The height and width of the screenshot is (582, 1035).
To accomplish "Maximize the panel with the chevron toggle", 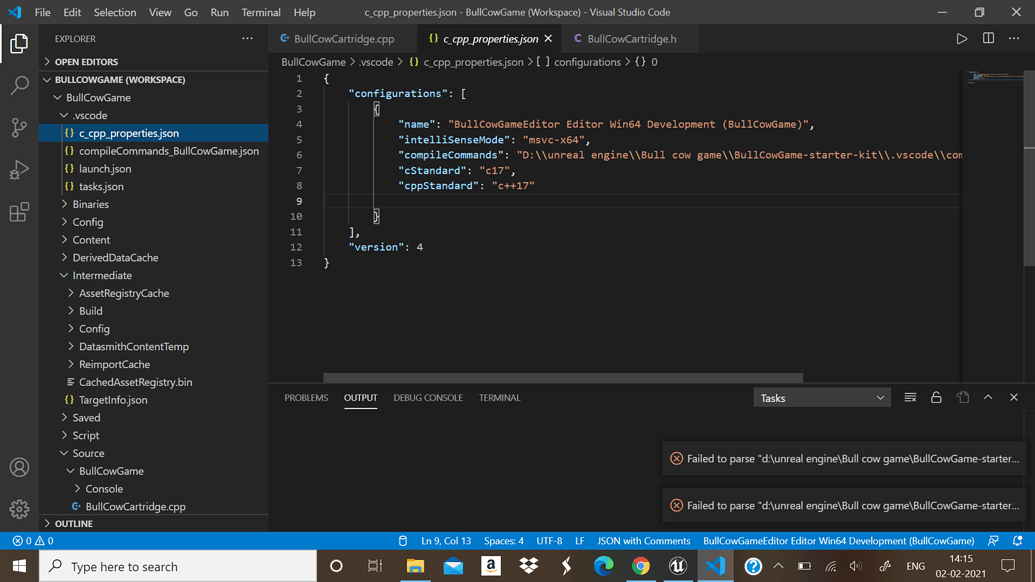I will (988, 397).
